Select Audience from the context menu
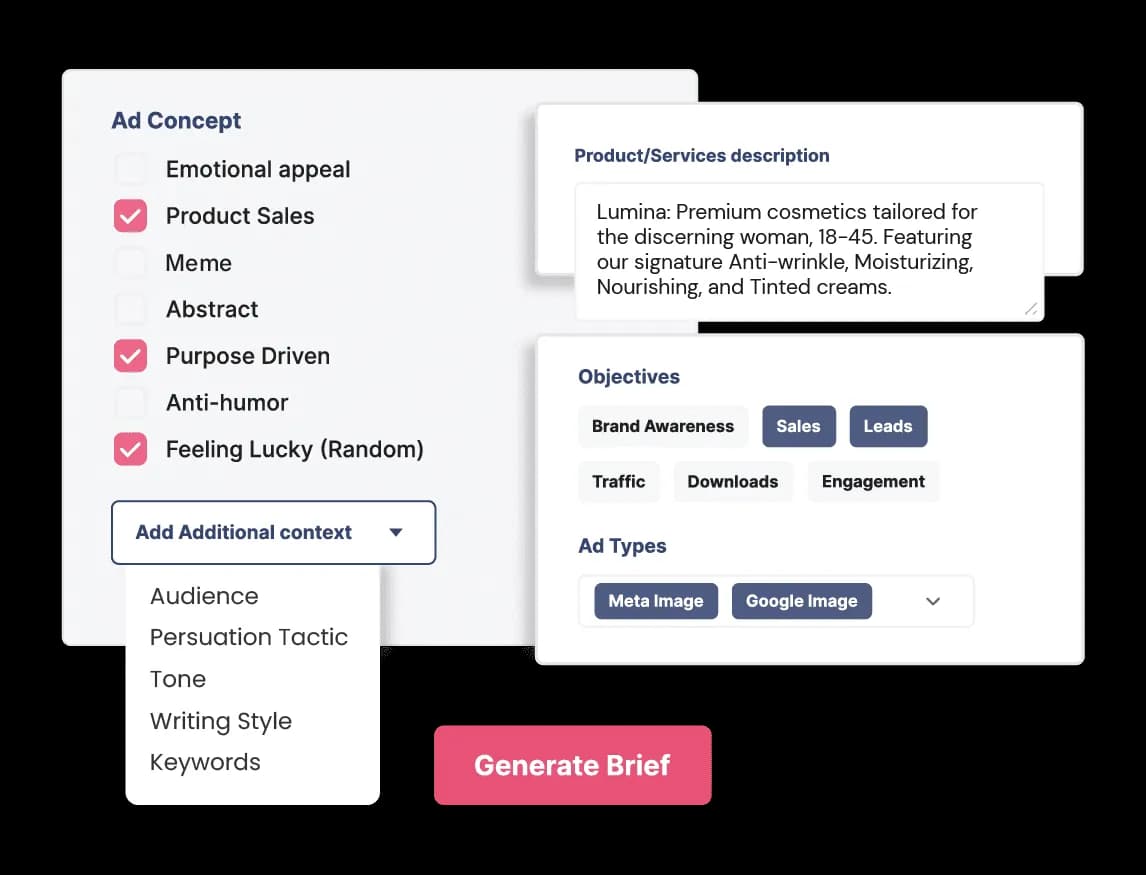 coord(204,595)
